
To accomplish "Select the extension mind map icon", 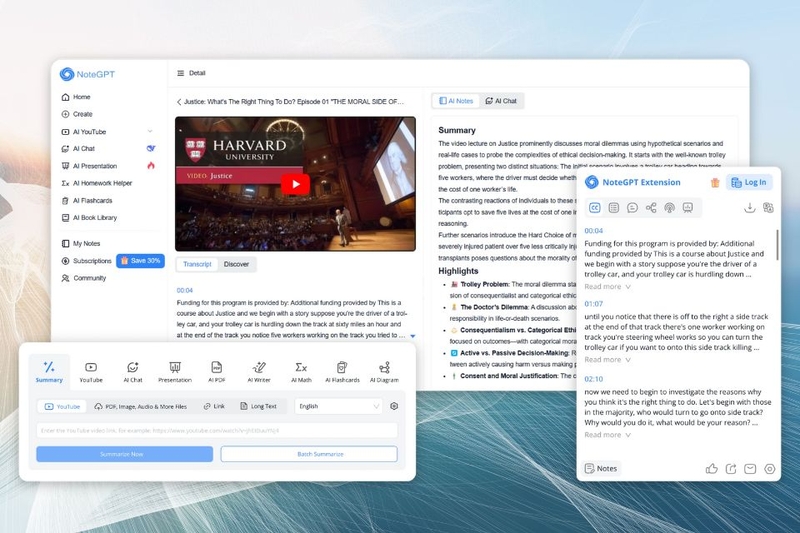I will [651, 208].
